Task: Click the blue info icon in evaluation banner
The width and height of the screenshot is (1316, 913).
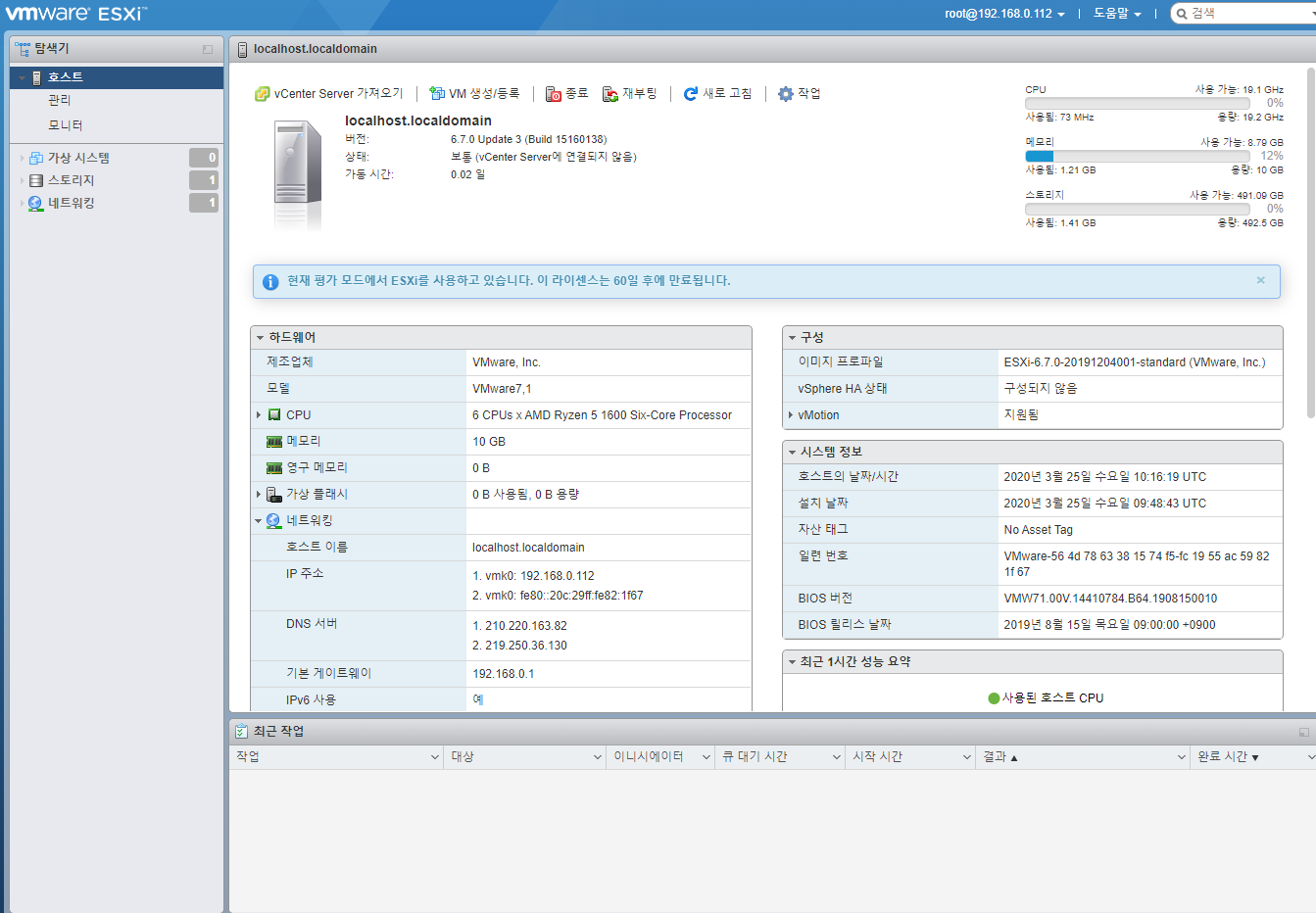Action: coord(270,281)
